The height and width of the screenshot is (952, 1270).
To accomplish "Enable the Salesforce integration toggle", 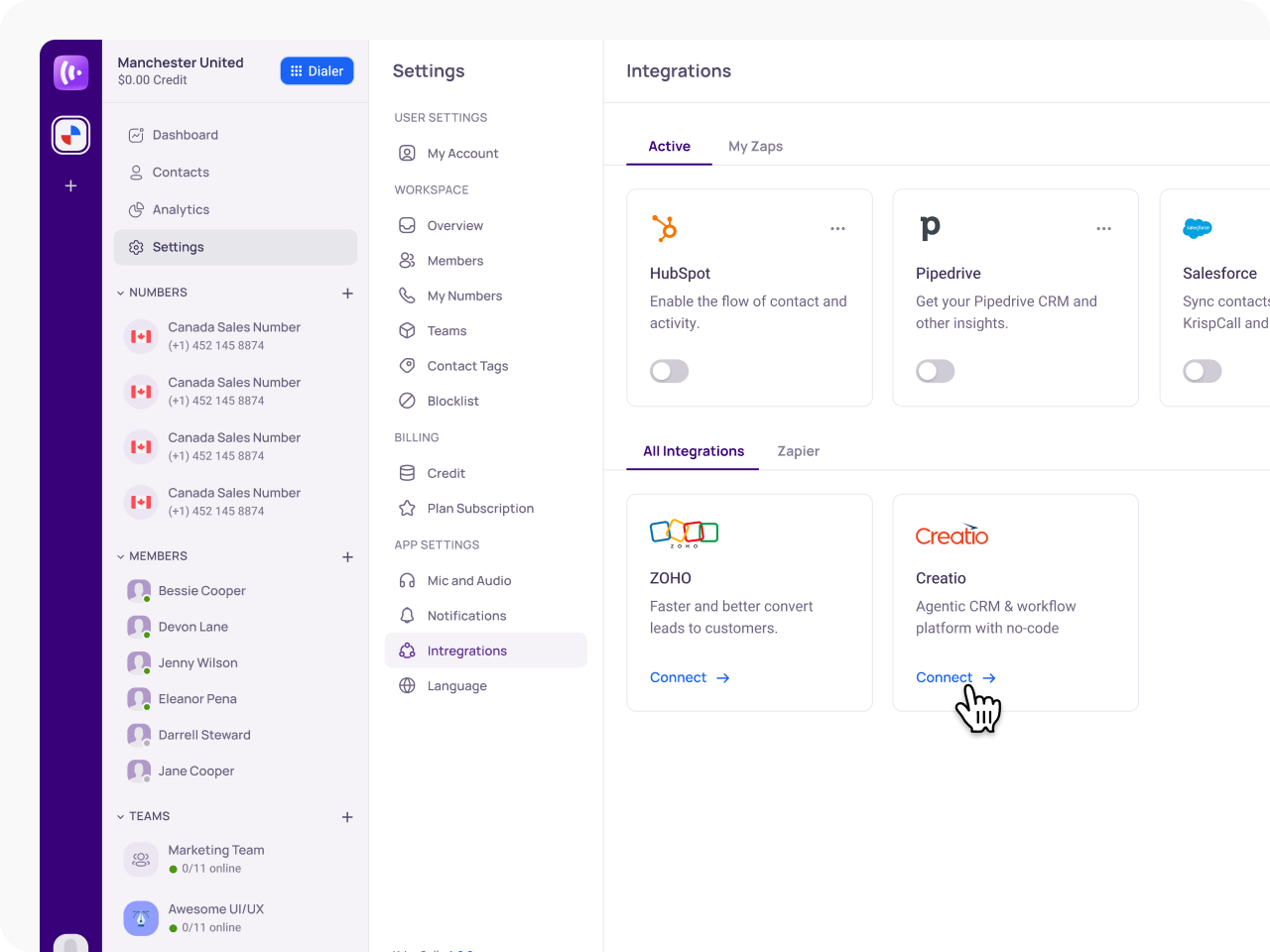I will pos(1203,371).
